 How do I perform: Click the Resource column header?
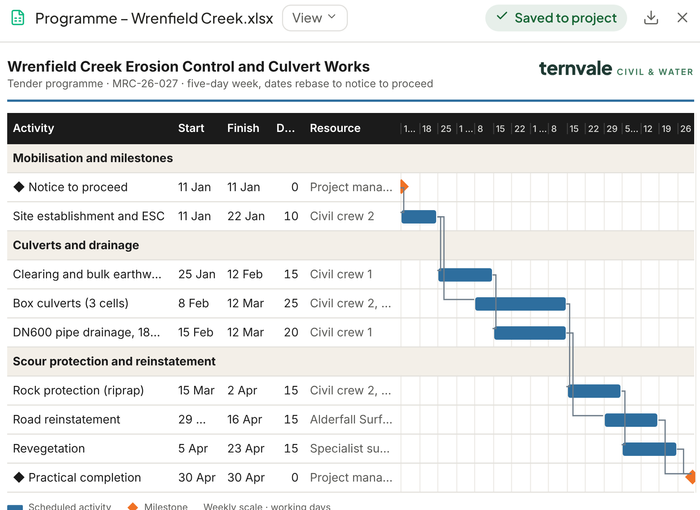[x=335, y=128]
